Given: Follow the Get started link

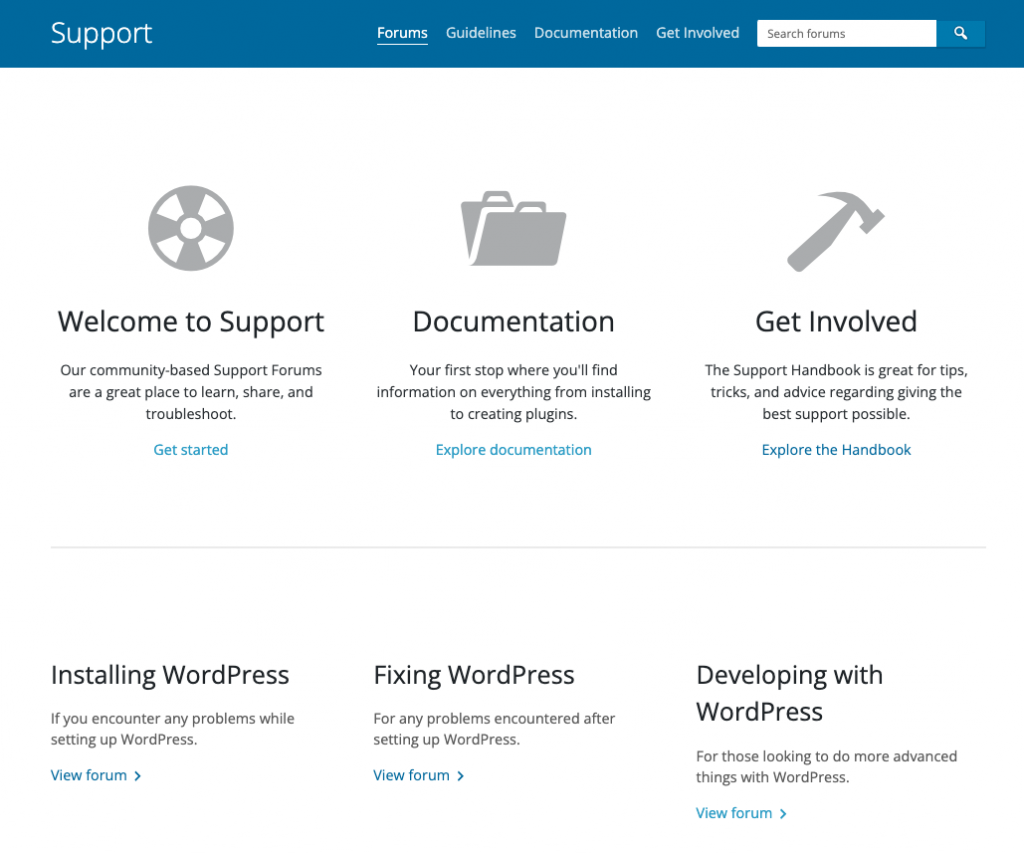Looking at the screenshot, I should [x=191, y=450].
